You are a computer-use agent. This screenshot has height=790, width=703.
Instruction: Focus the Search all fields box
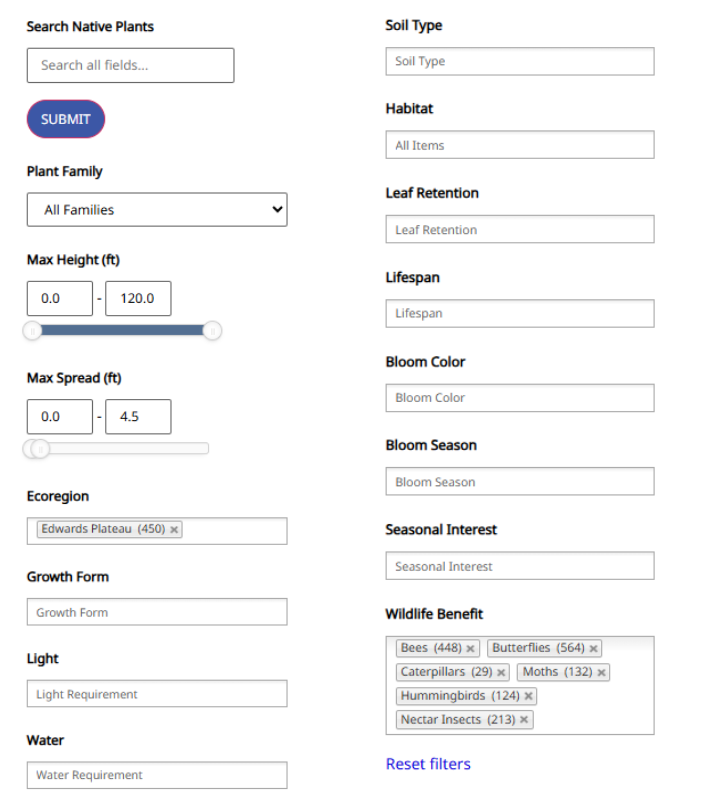click(x=131, y=65)
